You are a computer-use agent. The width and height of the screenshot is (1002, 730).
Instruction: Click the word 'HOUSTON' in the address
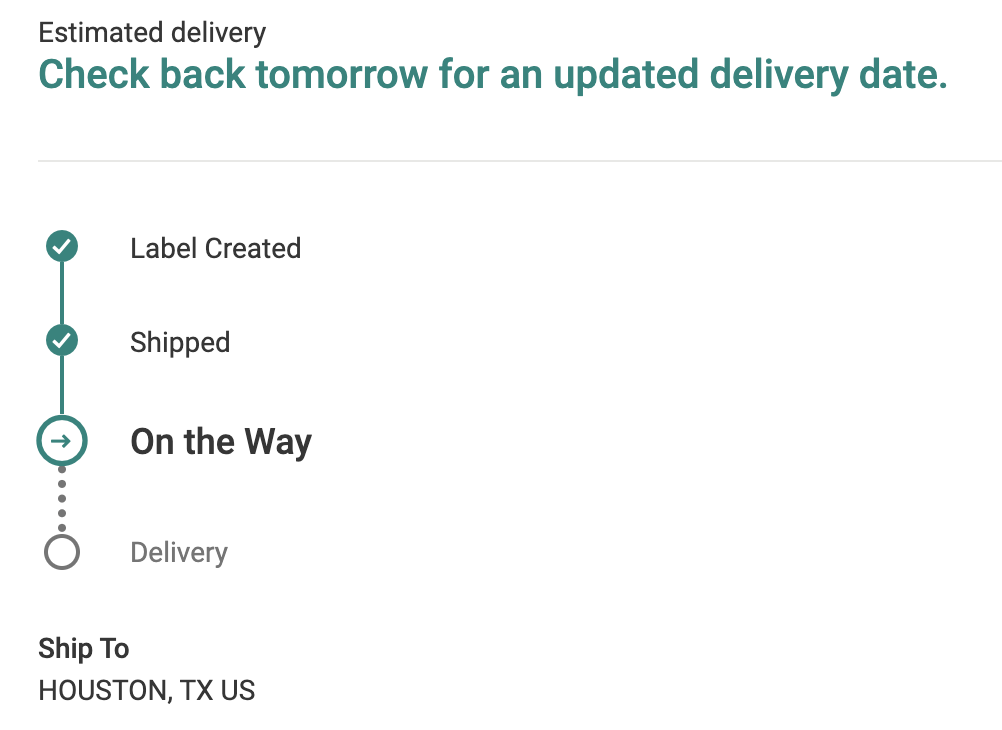point(99,690)
